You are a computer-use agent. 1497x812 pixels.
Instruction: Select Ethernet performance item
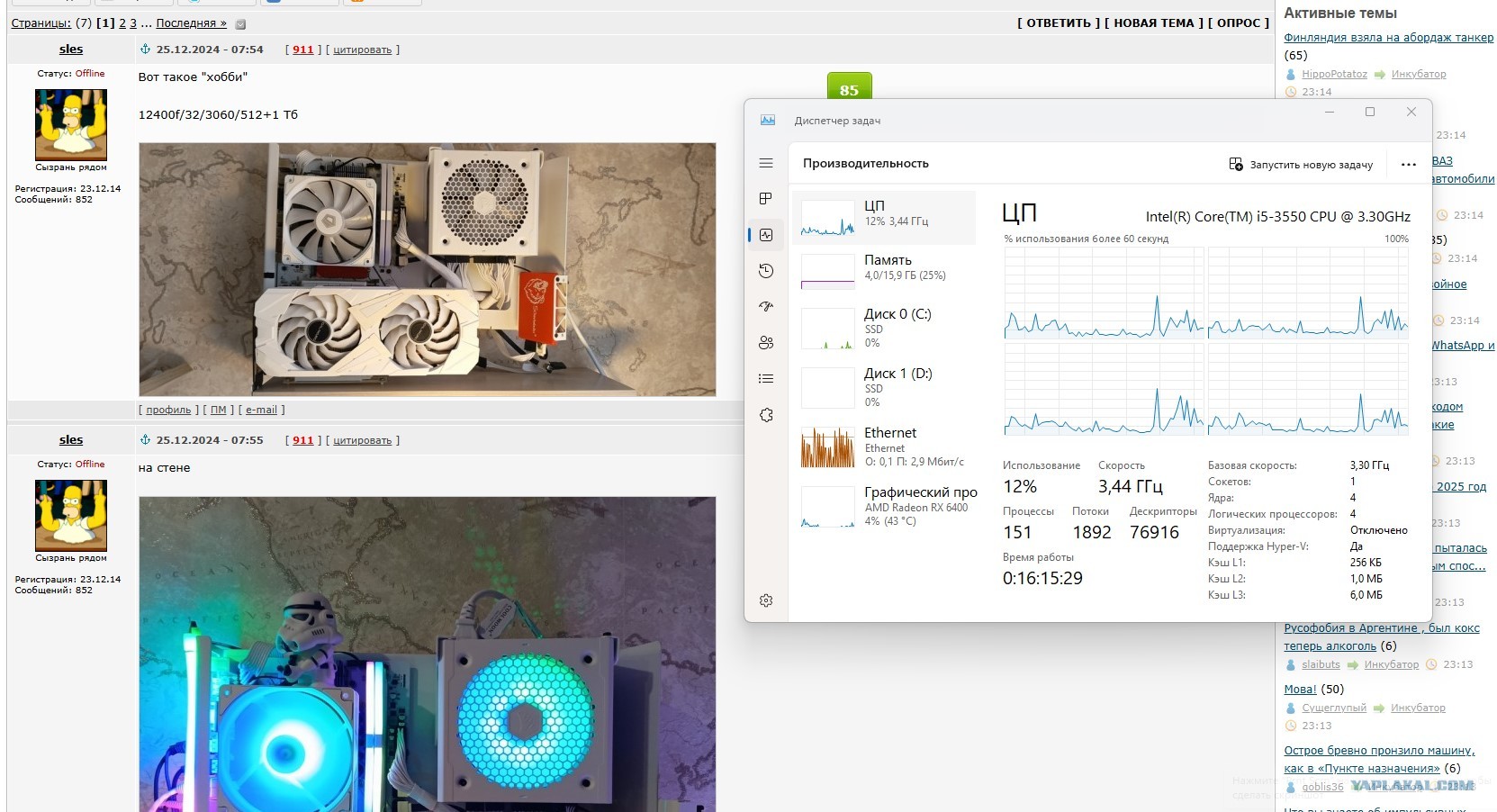point(884,447)
